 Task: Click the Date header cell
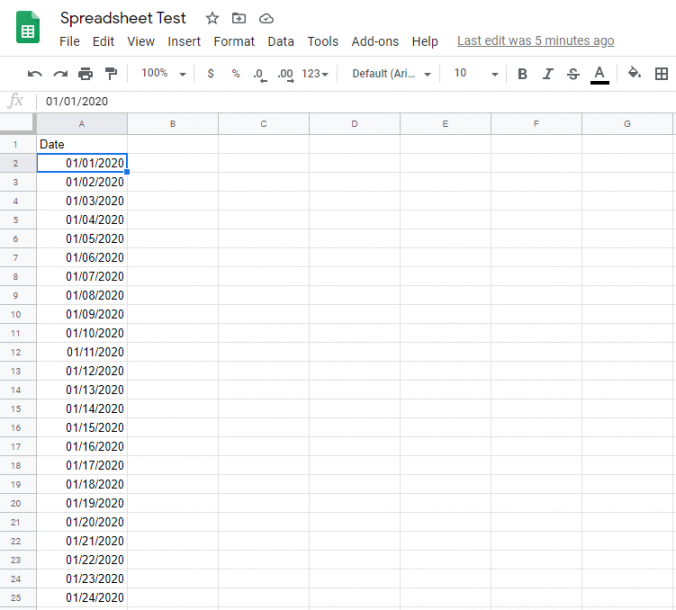pos(82,144)
